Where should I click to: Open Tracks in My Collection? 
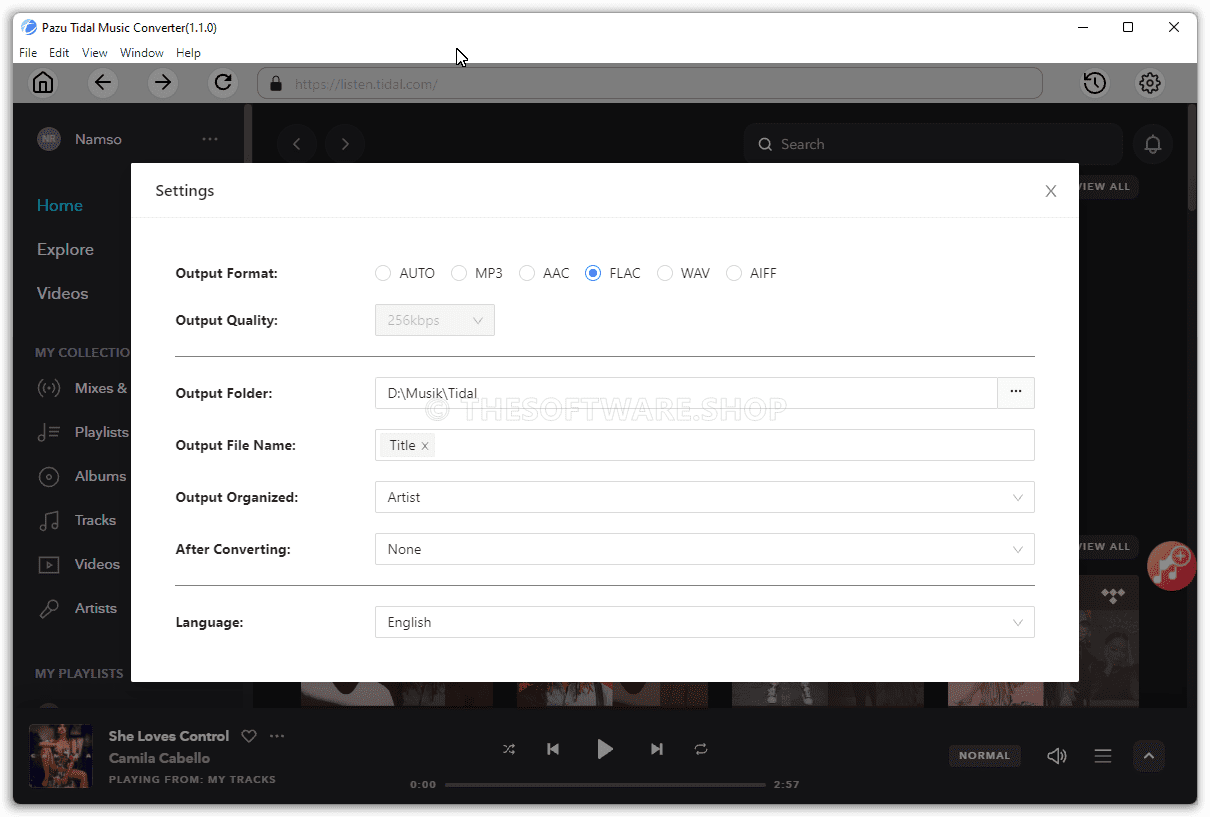click(x=77, y=520)
